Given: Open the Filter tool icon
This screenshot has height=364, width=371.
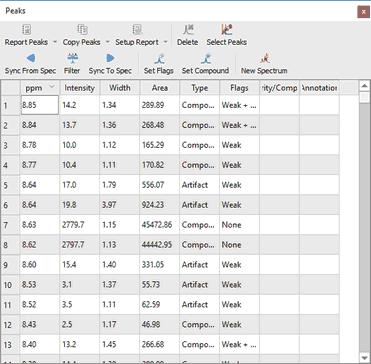Looking at the screenshot, I should pyautogui.click(x=72, y=59).
